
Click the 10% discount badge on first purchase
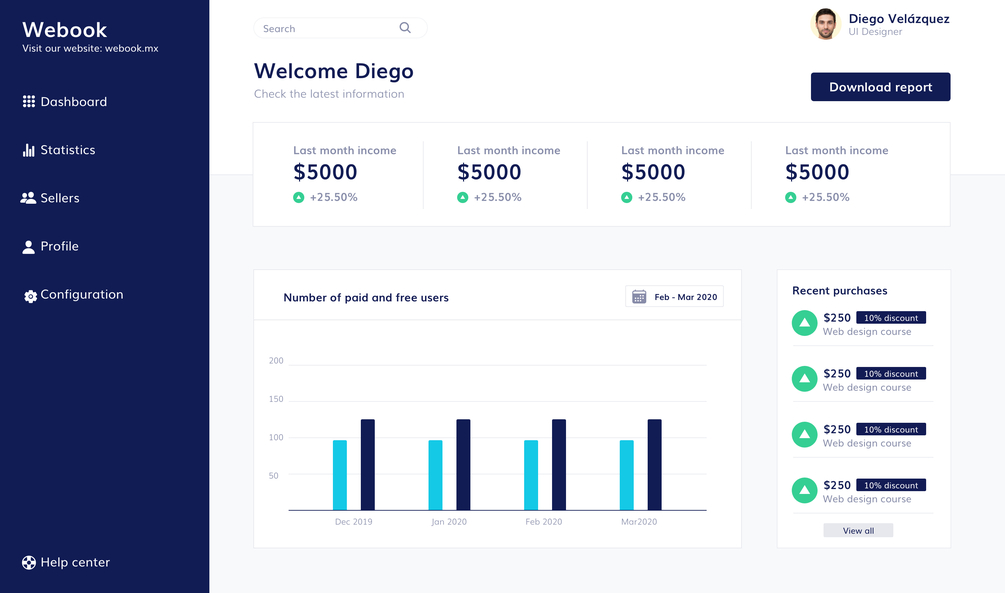tap(891, 318)
